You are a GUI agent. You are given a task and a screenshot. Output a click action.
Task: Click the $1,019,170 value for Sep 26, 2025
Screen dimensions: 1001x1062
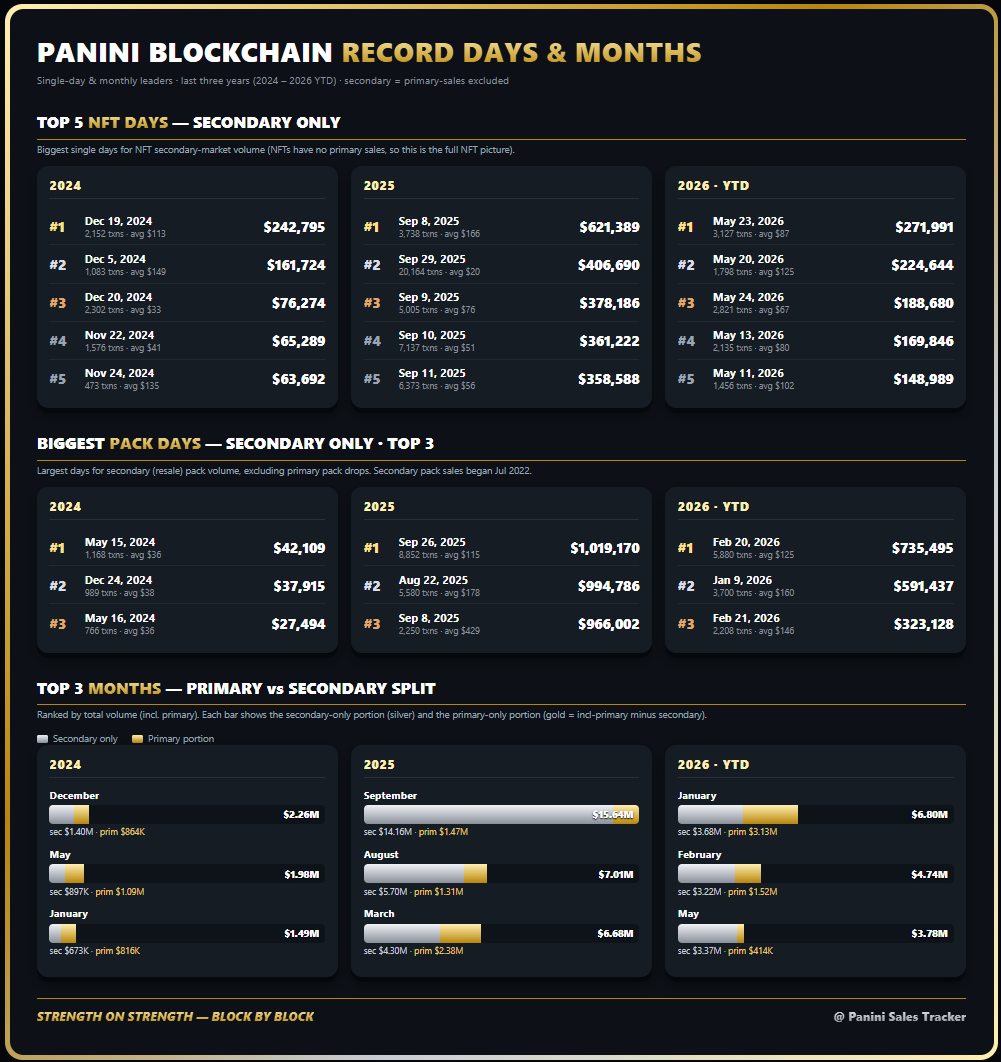click(605, 548)
